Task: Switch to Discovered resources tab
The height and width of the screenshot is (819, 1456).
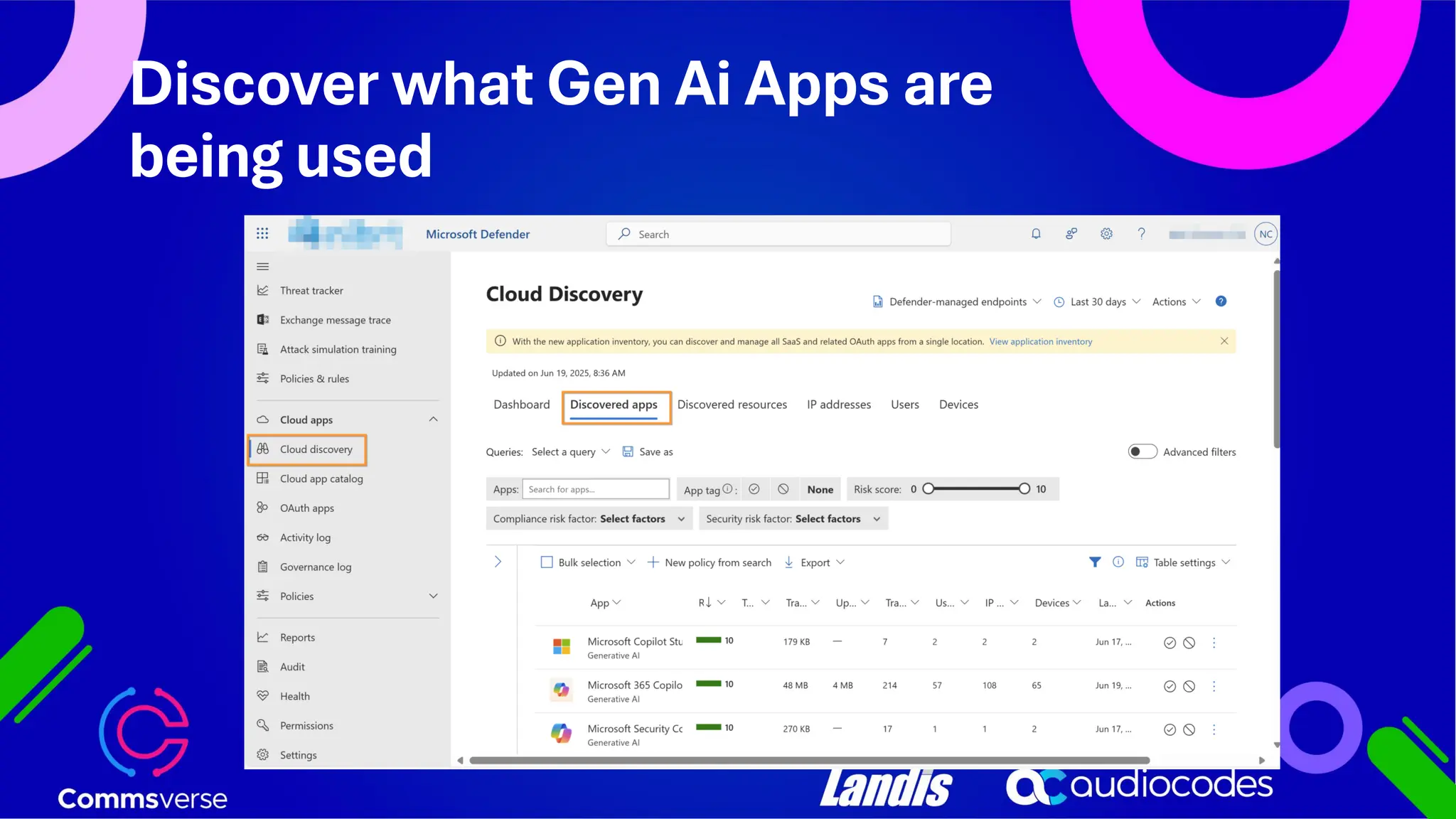Action: pyautogui.click(x=732, y=405)
